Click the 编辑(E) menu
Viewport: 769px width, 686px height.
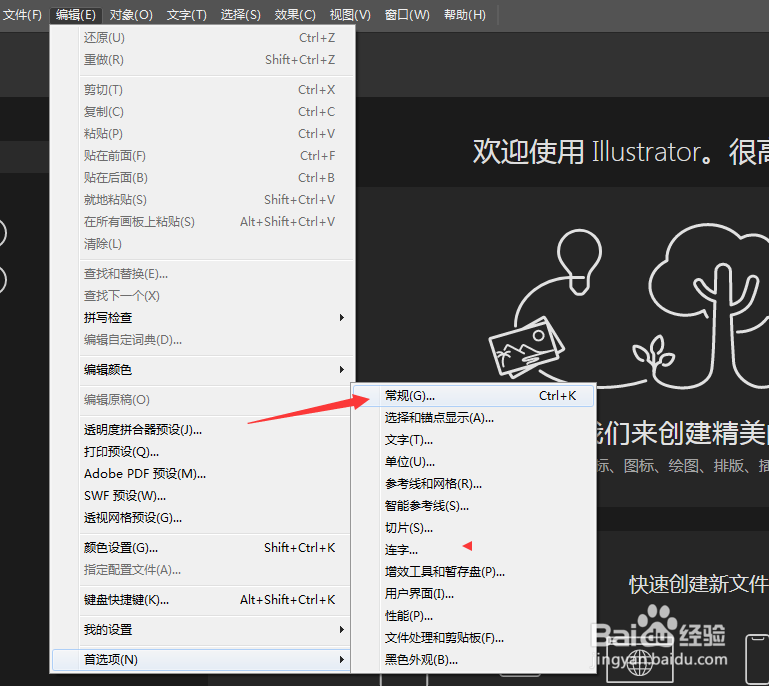click(76, 15)
